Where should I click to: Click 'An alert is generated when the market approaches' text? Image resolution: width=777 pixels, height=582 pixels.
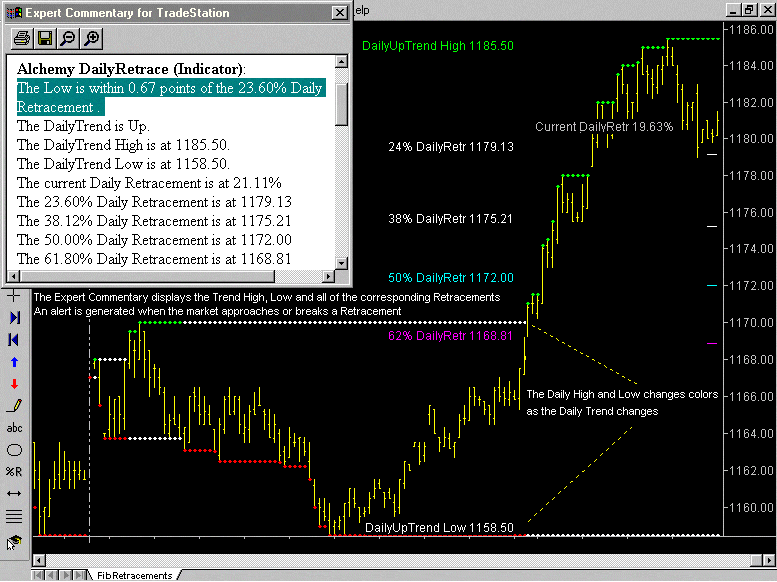(x=216, y=311)
